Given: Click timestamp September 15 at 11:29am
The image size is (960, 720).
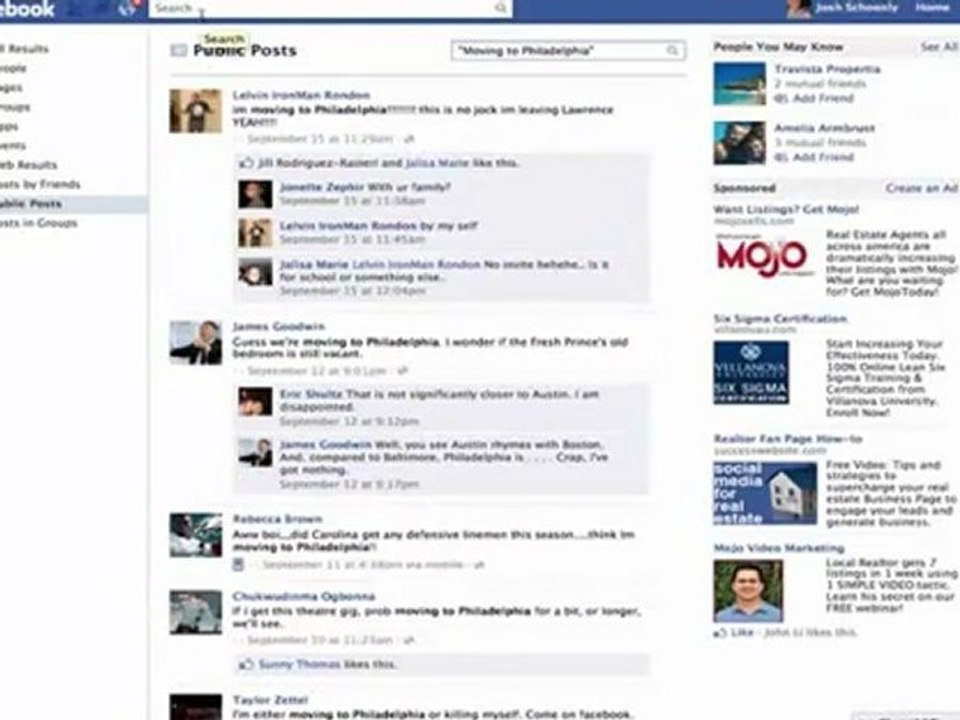Looking at the screenshot, I should pyautogui.click(x=320, y=139).
